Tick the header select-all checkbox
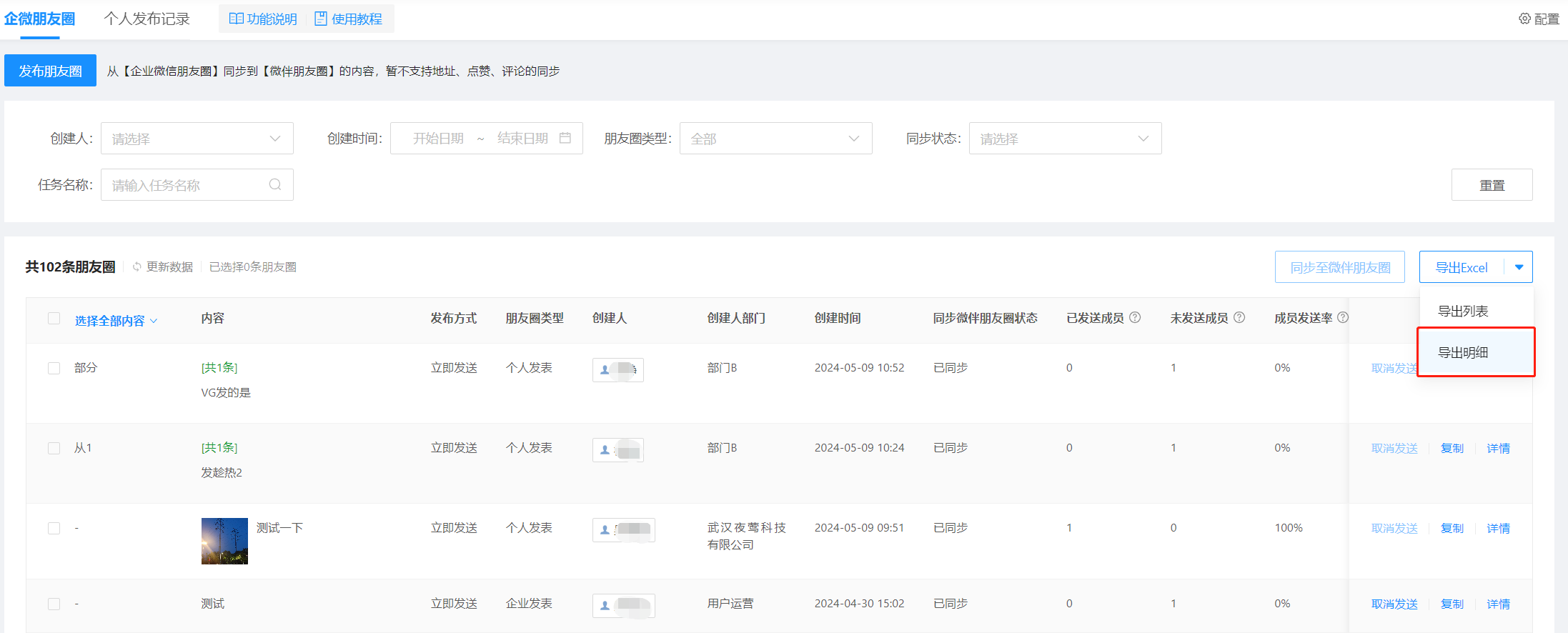This screenshot has height=633, width=1568. point(54,318)
